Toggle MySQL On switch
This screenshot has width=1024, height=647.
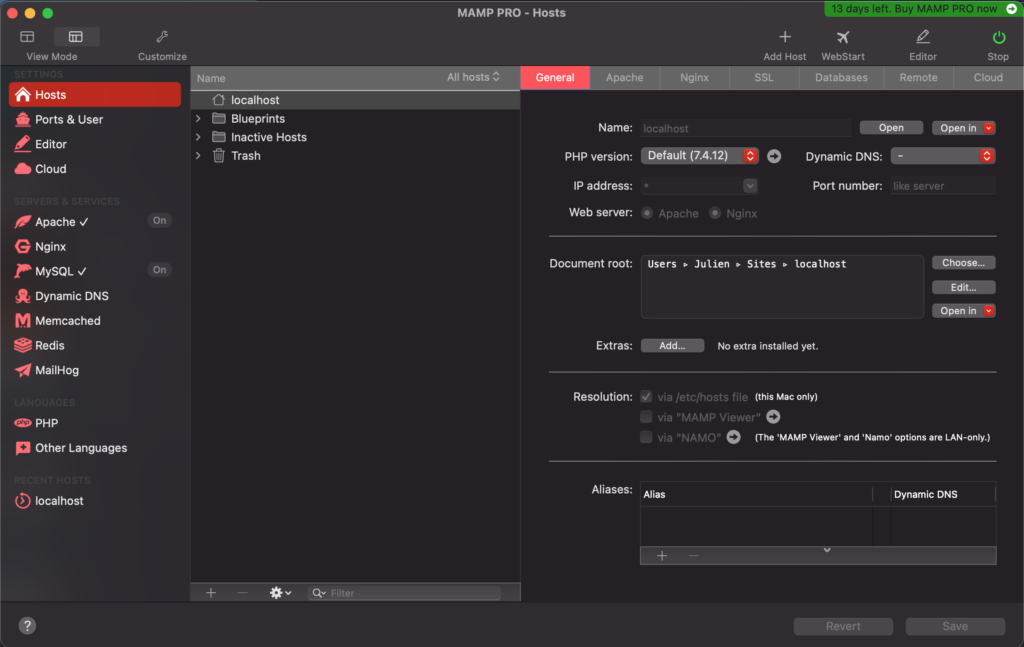click(x=159, y=270)
